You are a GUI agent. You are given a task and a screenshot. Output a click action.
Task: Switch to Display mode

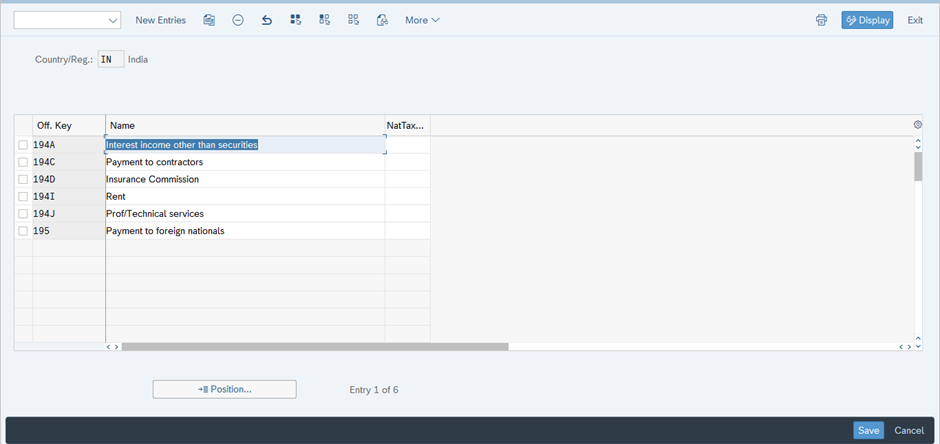tap(867, 20)
